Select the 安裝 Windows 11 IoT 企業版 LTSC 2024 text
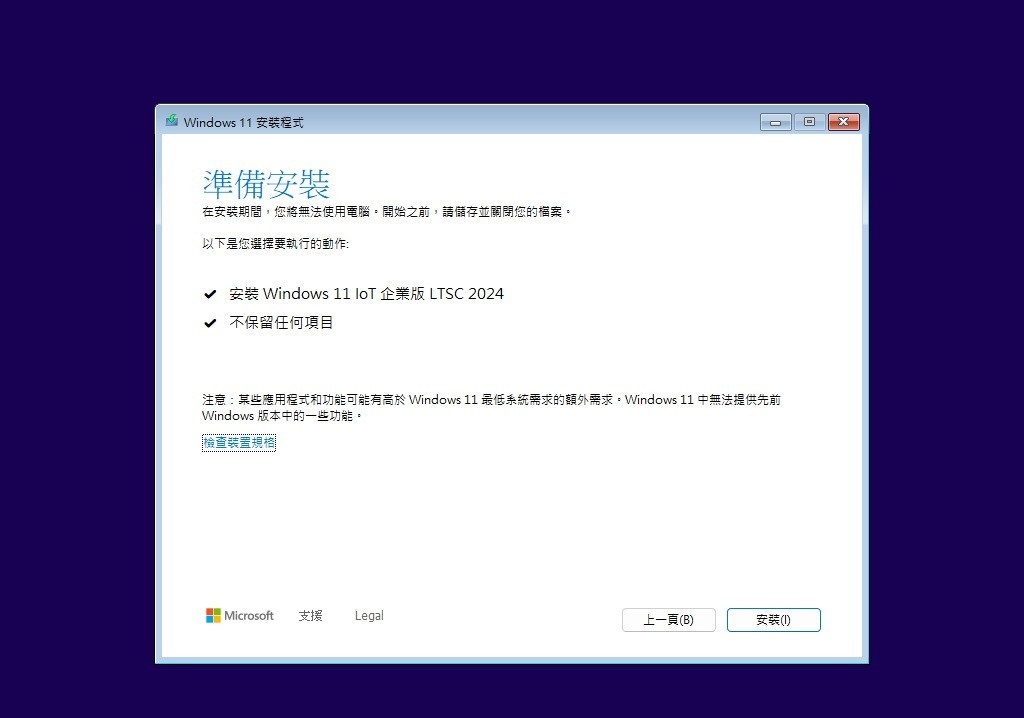This screenshot has height=718, width=1024. pyautogui.click(x=366, y=294)
